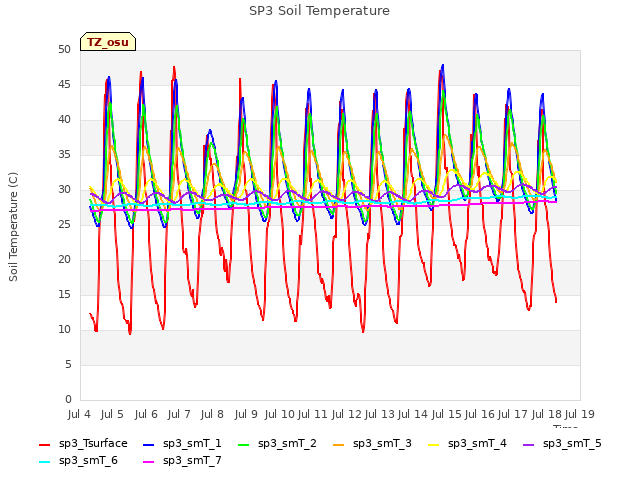
Task: Click the Jul 8 x-axis tick label
Action: [x=212, y=414]
